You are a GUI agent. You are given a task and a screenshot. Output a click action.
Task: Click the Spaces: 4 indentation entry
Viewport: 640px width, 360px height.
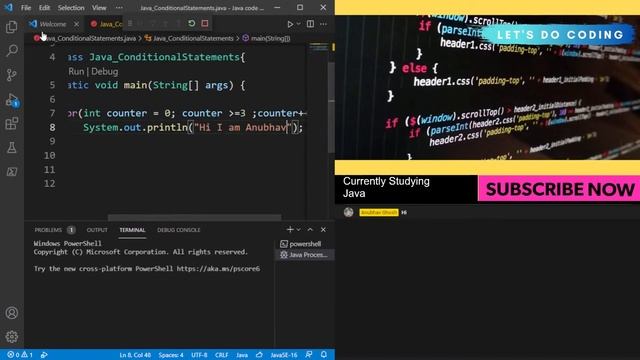[x=171, y=355]
